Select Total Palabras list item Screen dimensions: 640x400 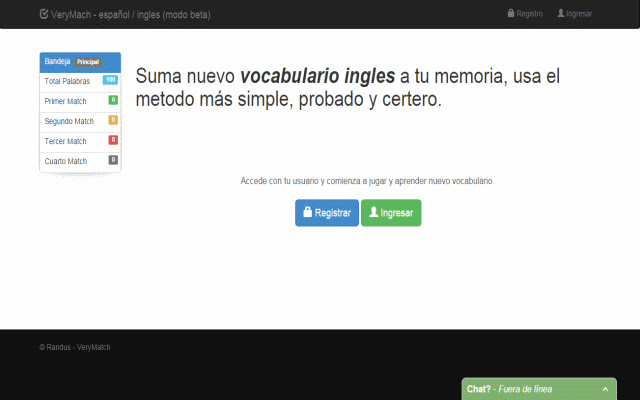(x=80, y=82)
